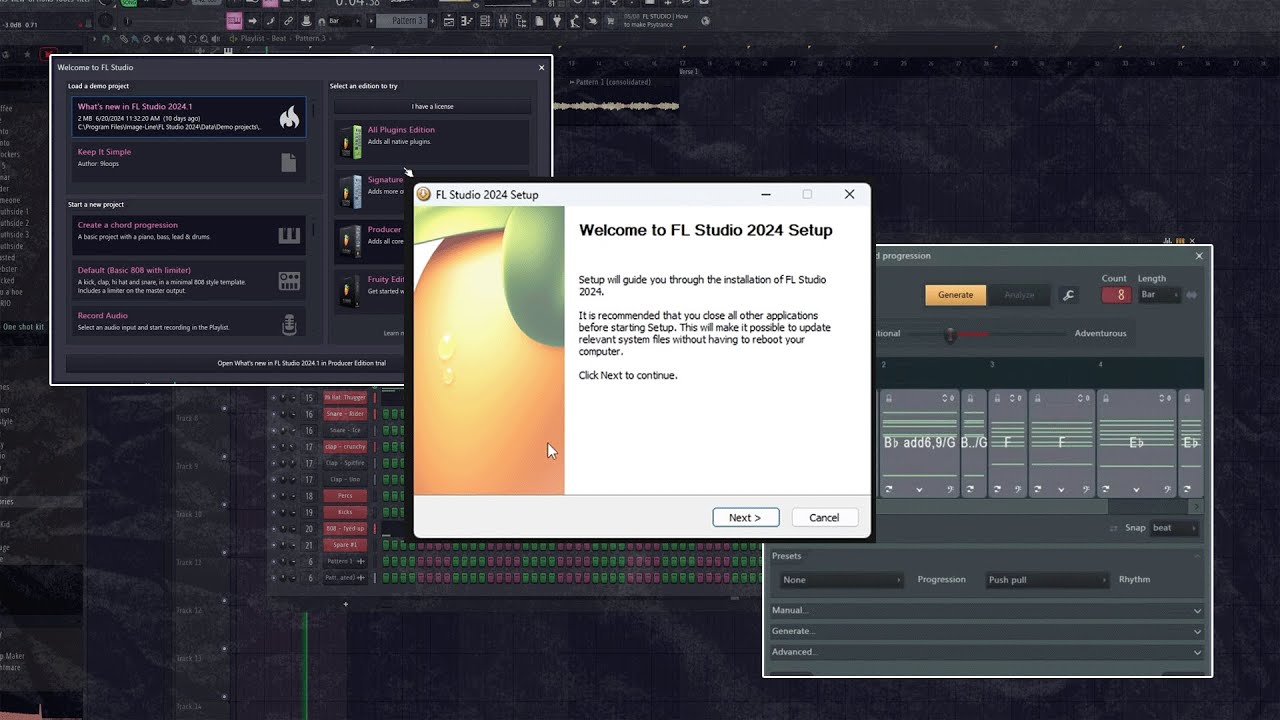Click the shopping cart icon in FL toolbar

coord(609,20)
